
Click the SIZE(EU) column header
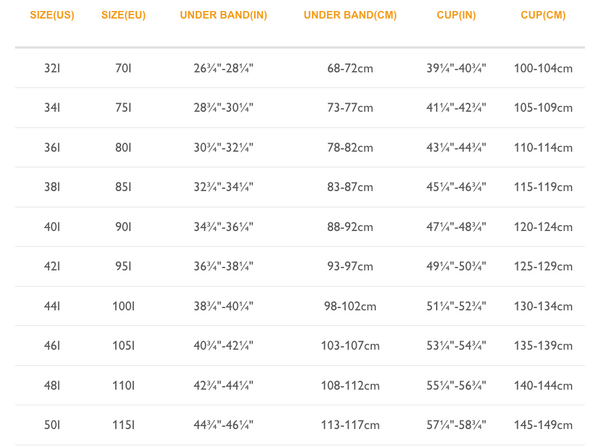(123, 16)
